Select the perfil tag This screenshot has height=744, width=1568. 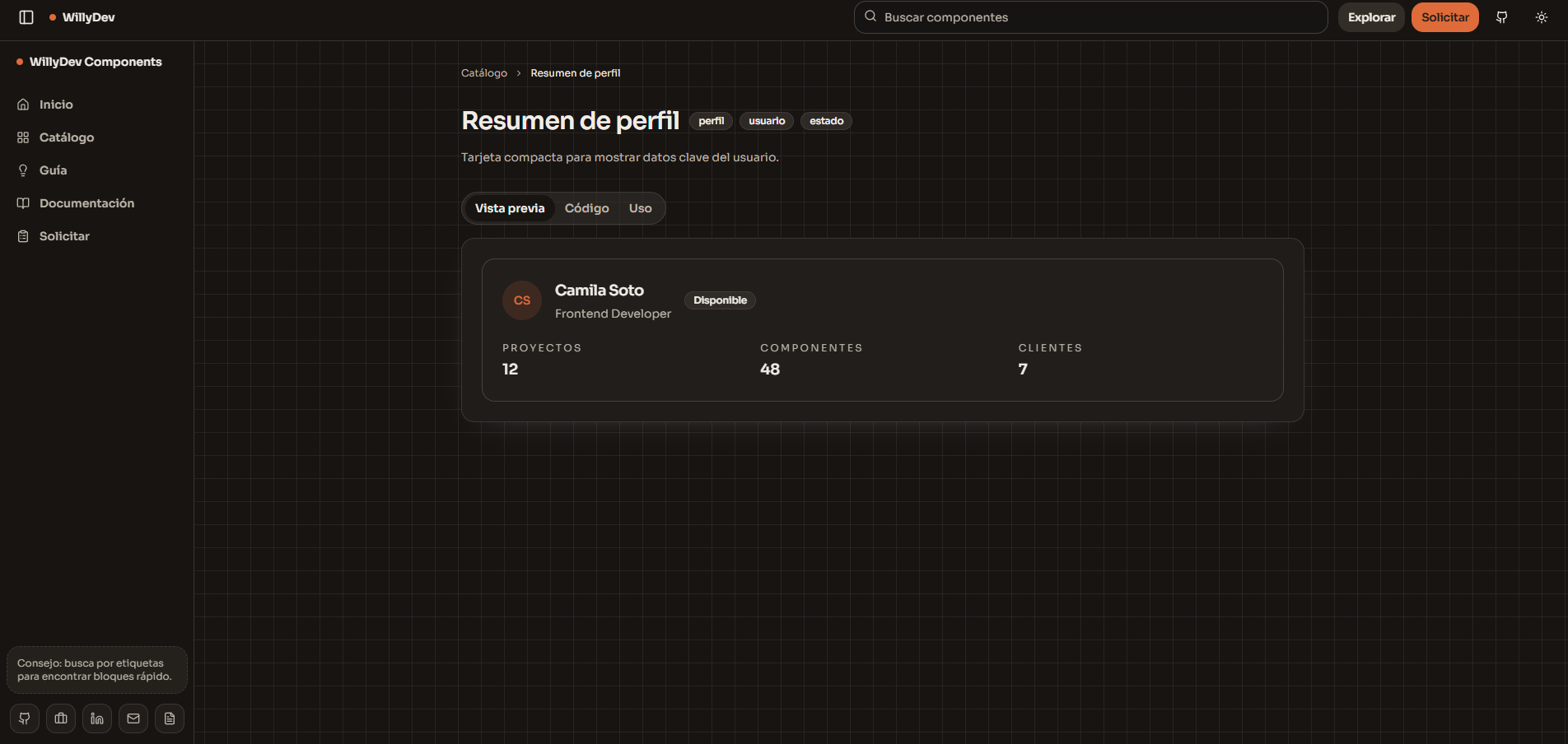[x=710, y=121]
